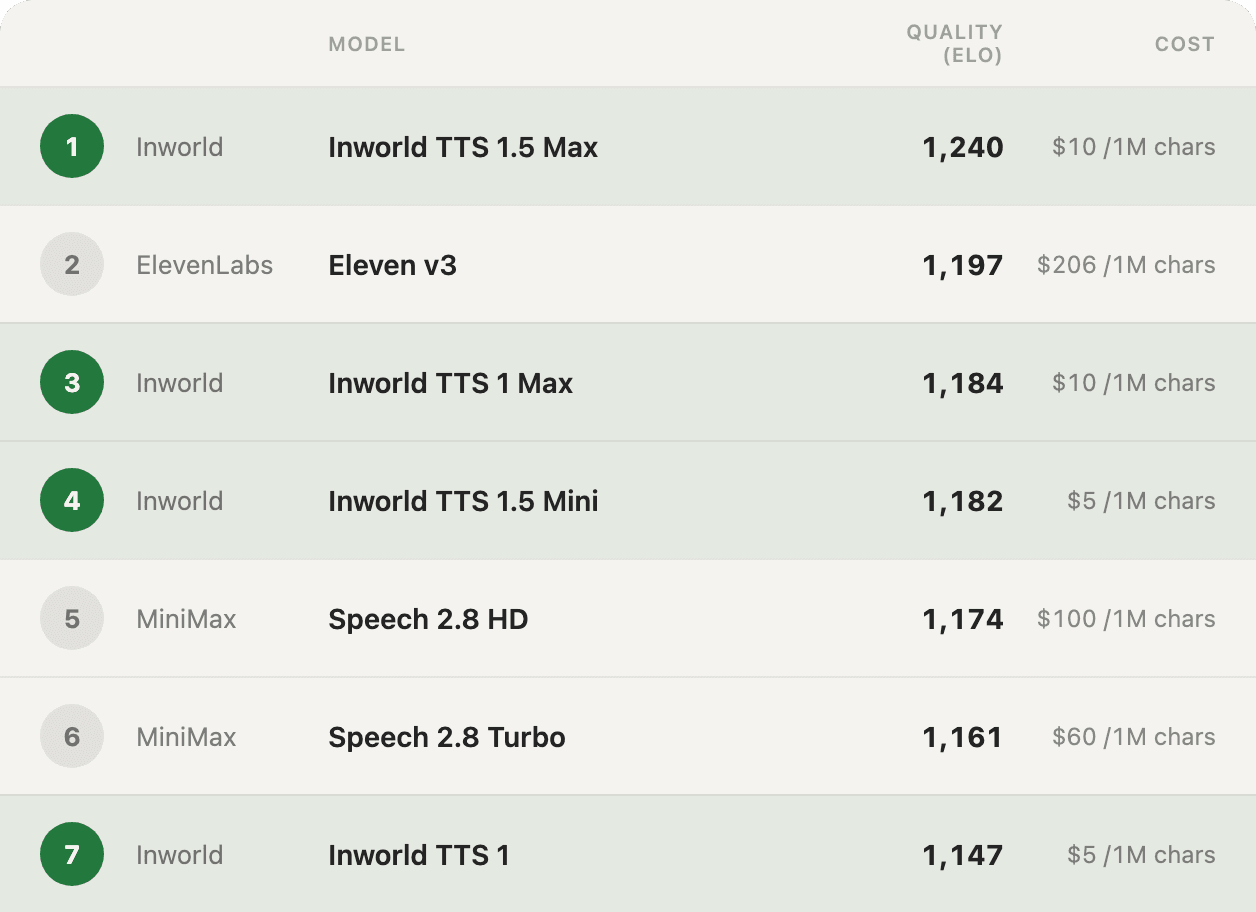Click the green rank 4 badge
This screenshot has height=912, width=1256.
[72, 501]
